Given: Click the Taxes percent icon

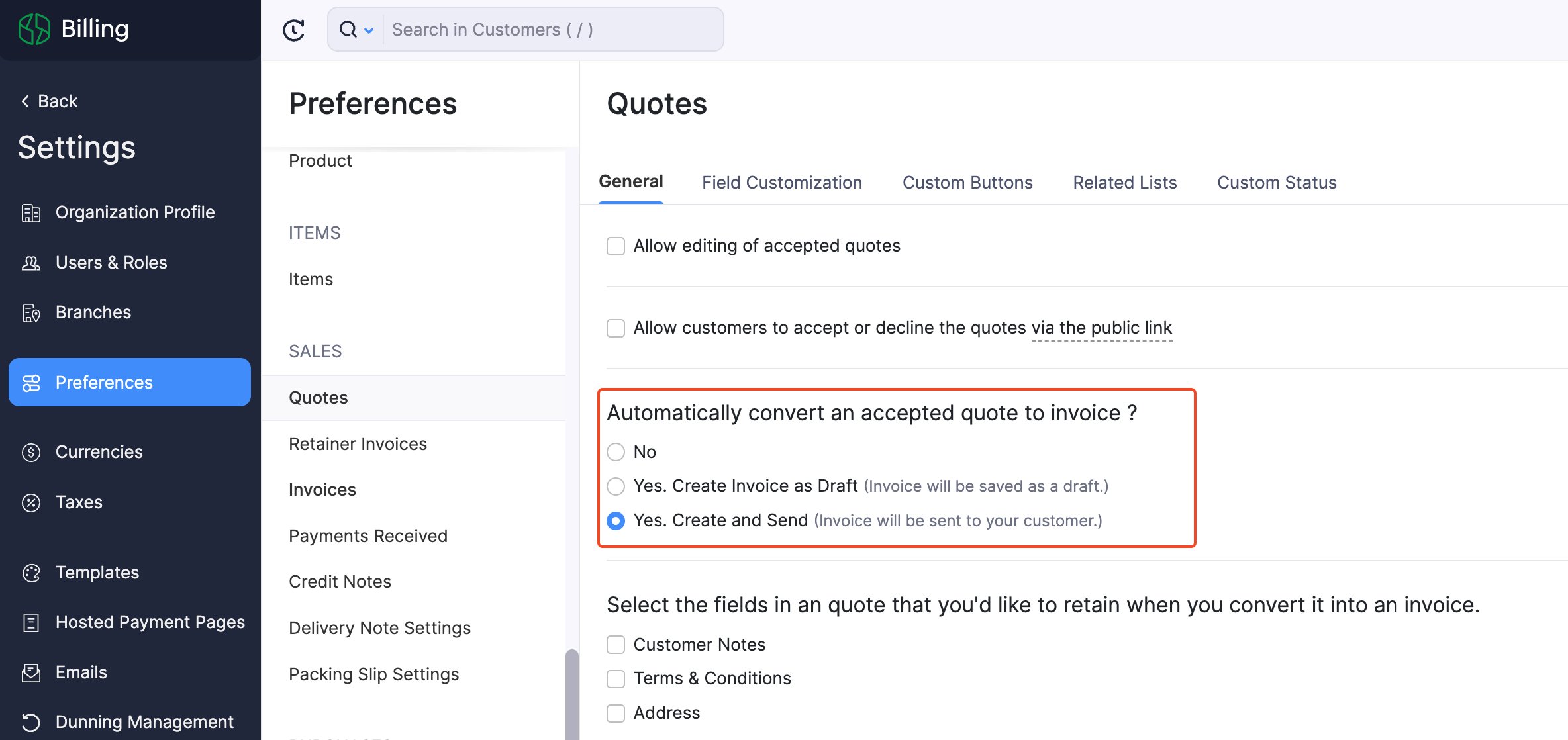Looking at the screenshot, I should pyautogui.click(x=31, y=502).
